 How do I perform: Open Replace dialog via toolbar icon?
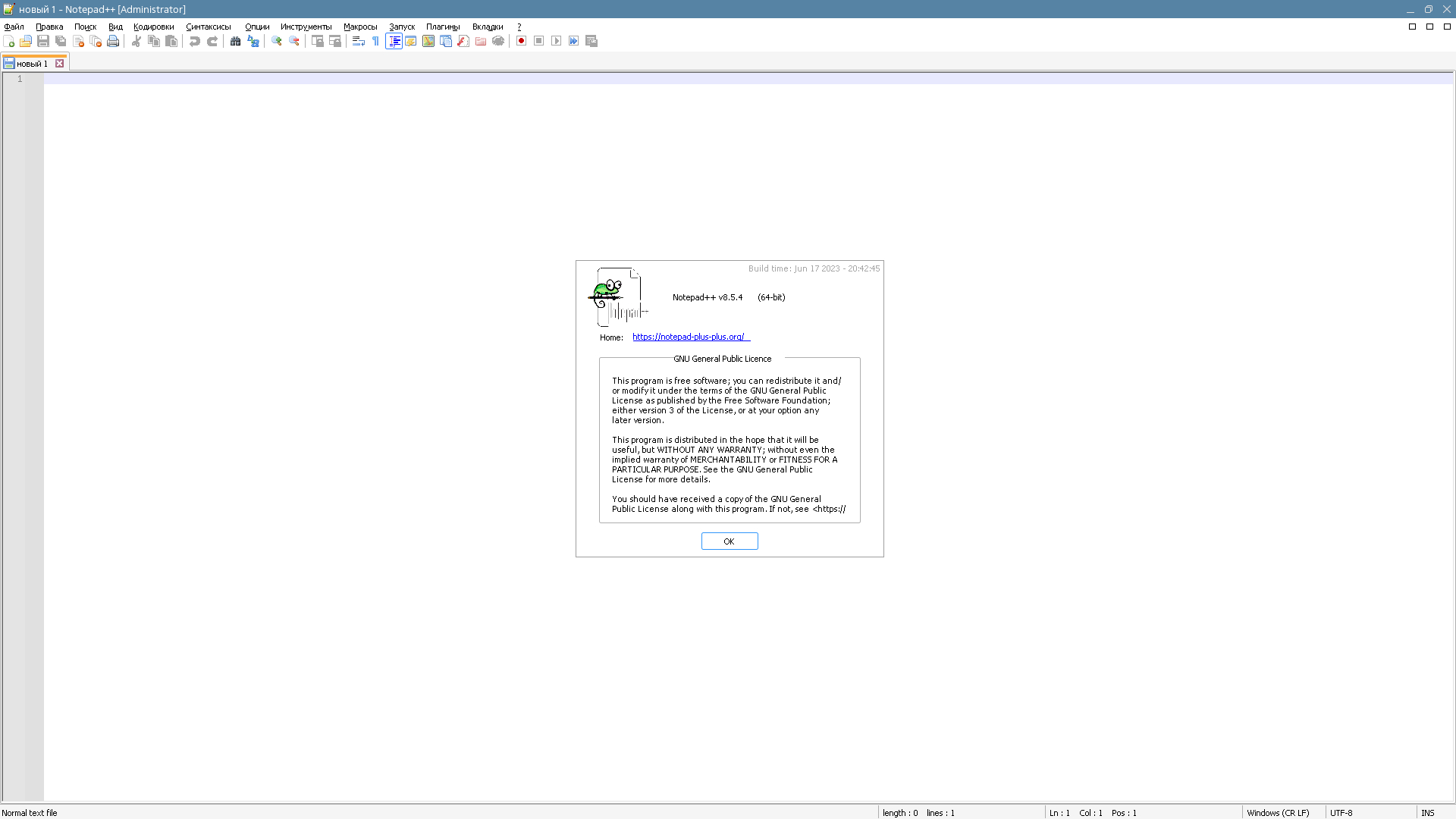click(x=253, y=41)
